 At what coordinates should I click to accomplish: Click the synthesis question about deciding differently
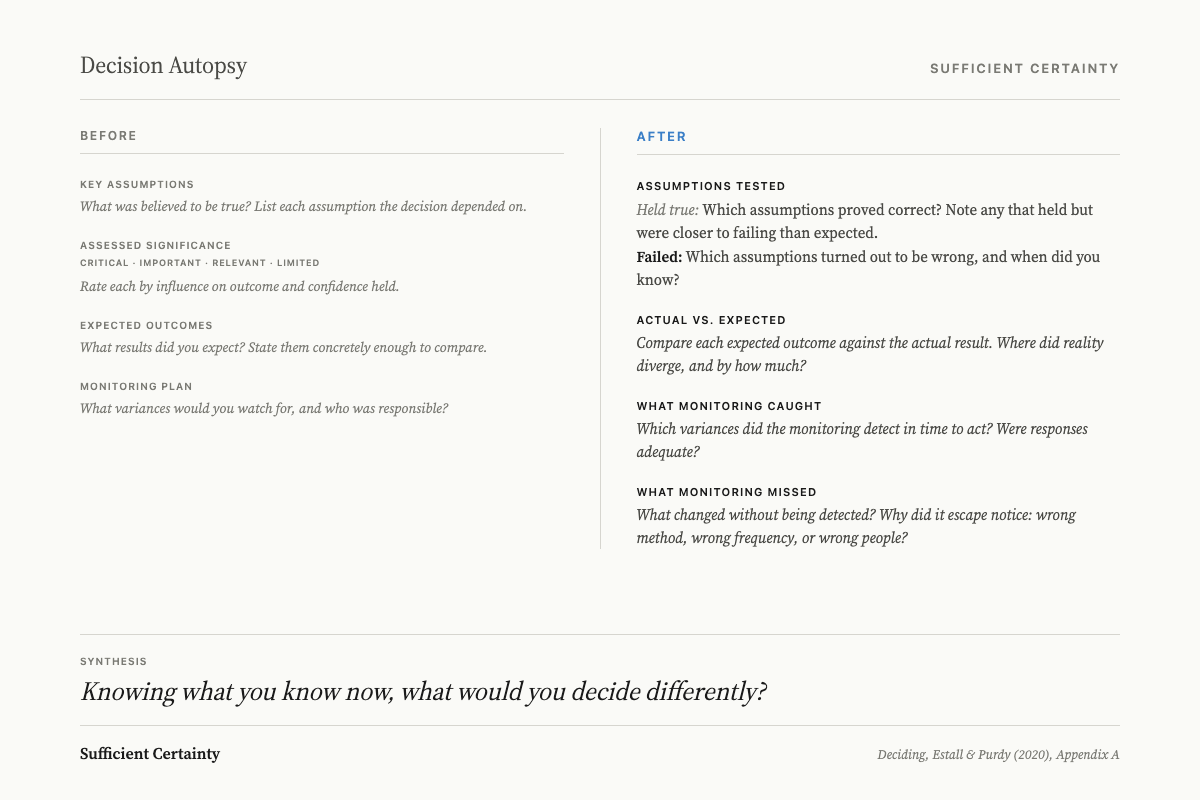(x=423, y=692)
